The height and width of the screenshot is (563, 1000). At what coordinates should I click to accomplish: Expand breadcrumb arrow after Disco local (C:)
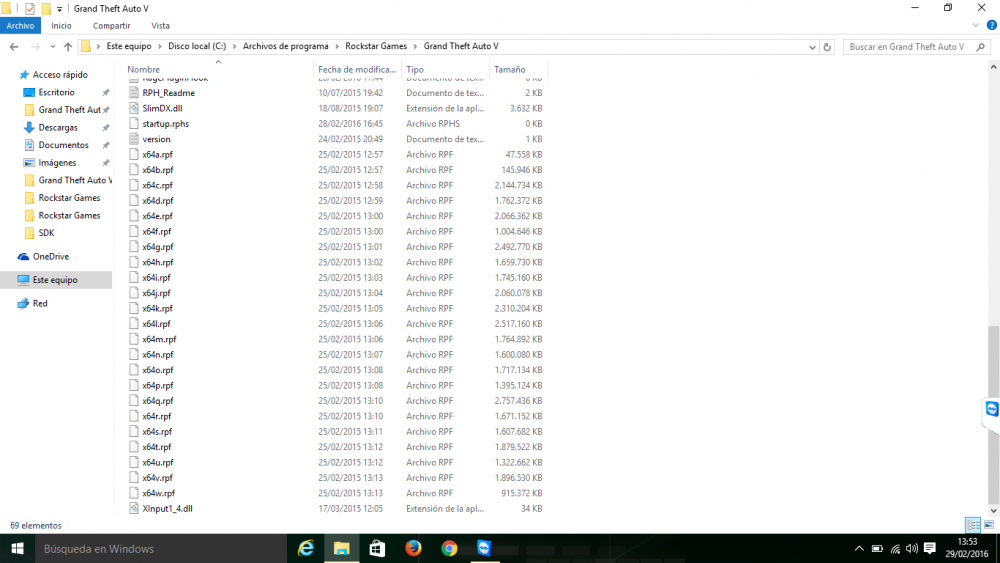pos(235,47)
